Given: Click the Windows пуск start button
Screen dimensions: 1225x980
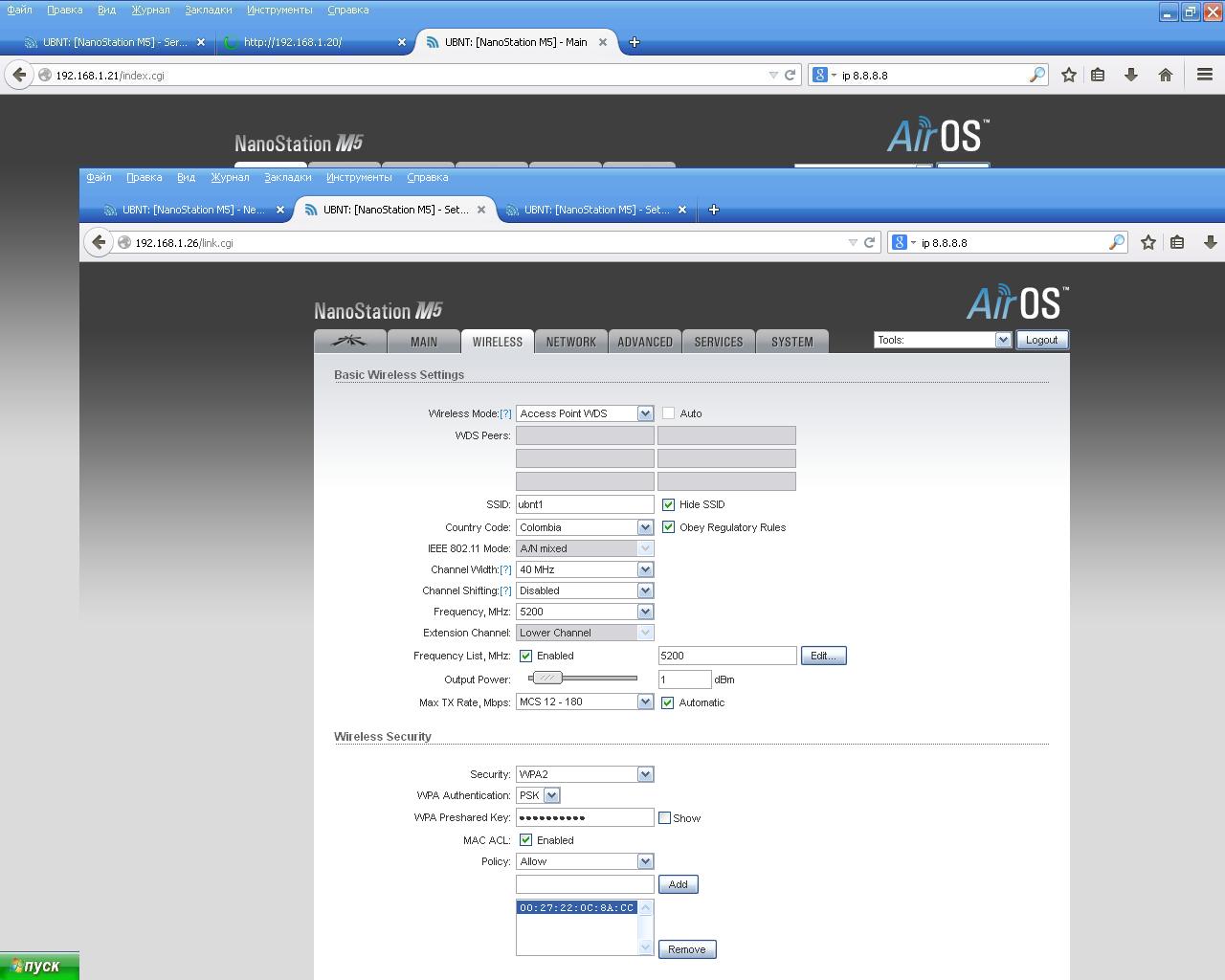Looking at the screenshot, I should click(38, 966).
